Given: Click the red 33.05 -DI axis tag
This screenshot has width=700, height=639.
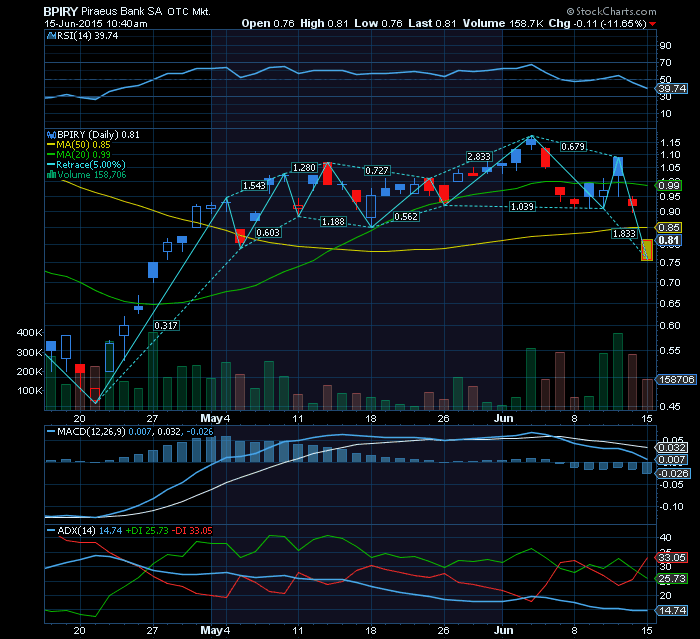Looking at the screenshot, I should click(671, 557).
